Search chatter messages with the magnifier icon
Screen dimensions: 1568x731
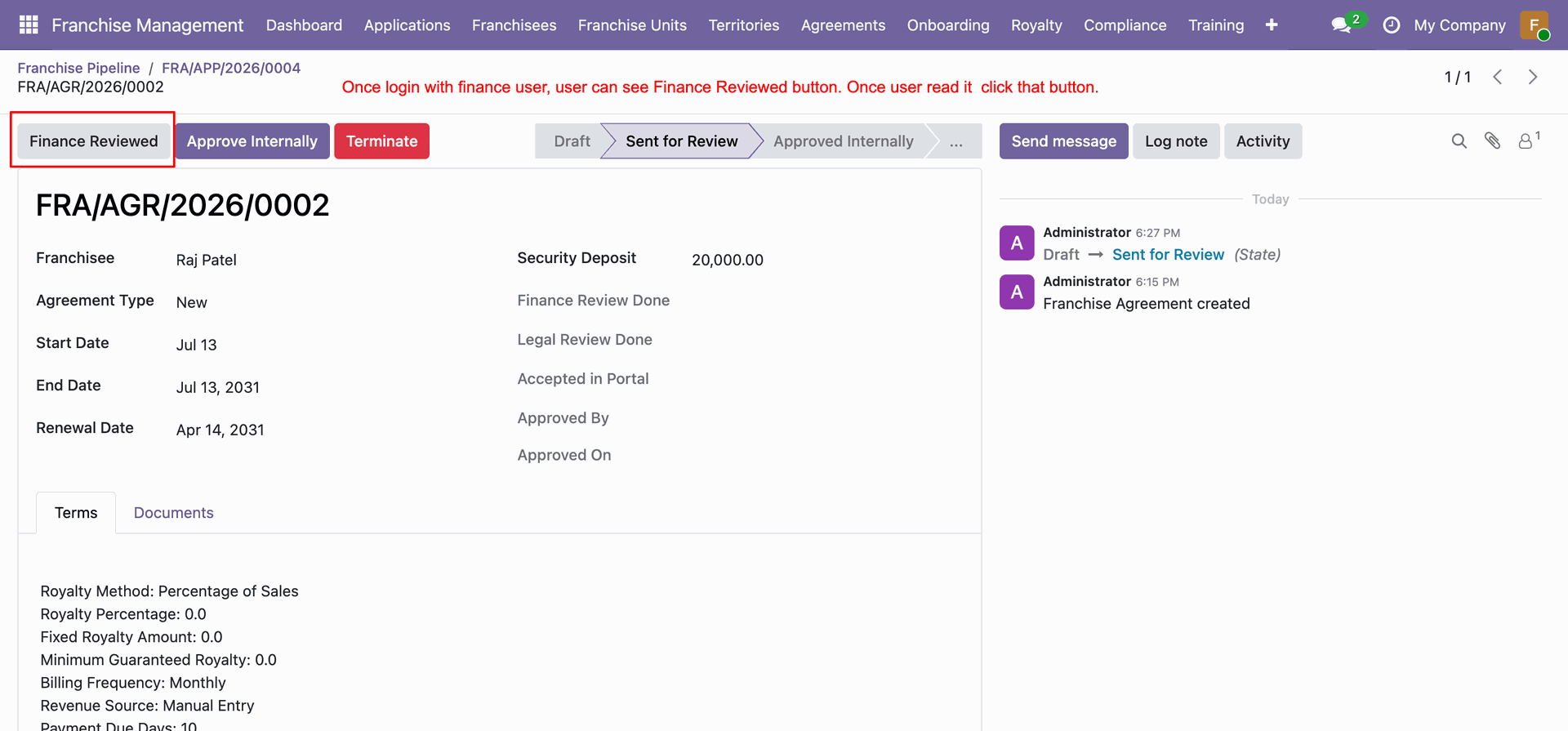[1459, 141]
